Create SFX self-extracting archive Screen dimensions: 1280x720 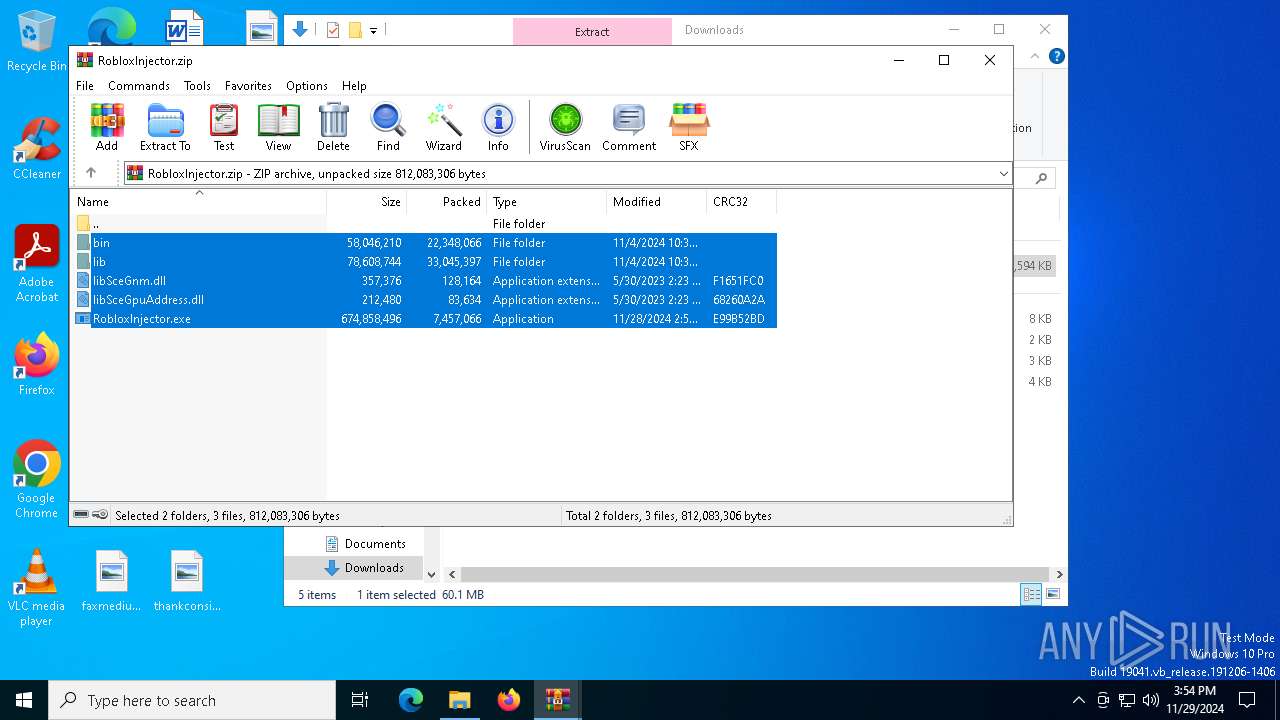[x=689, y=127]
